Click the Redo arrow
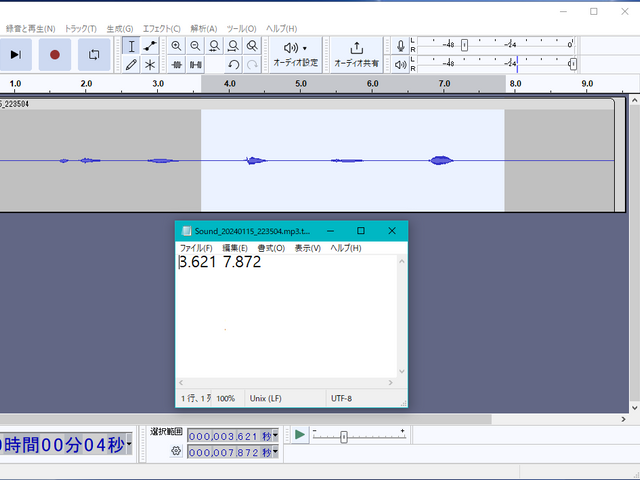This screenshot has height=480, width=640. click(252, 64)
